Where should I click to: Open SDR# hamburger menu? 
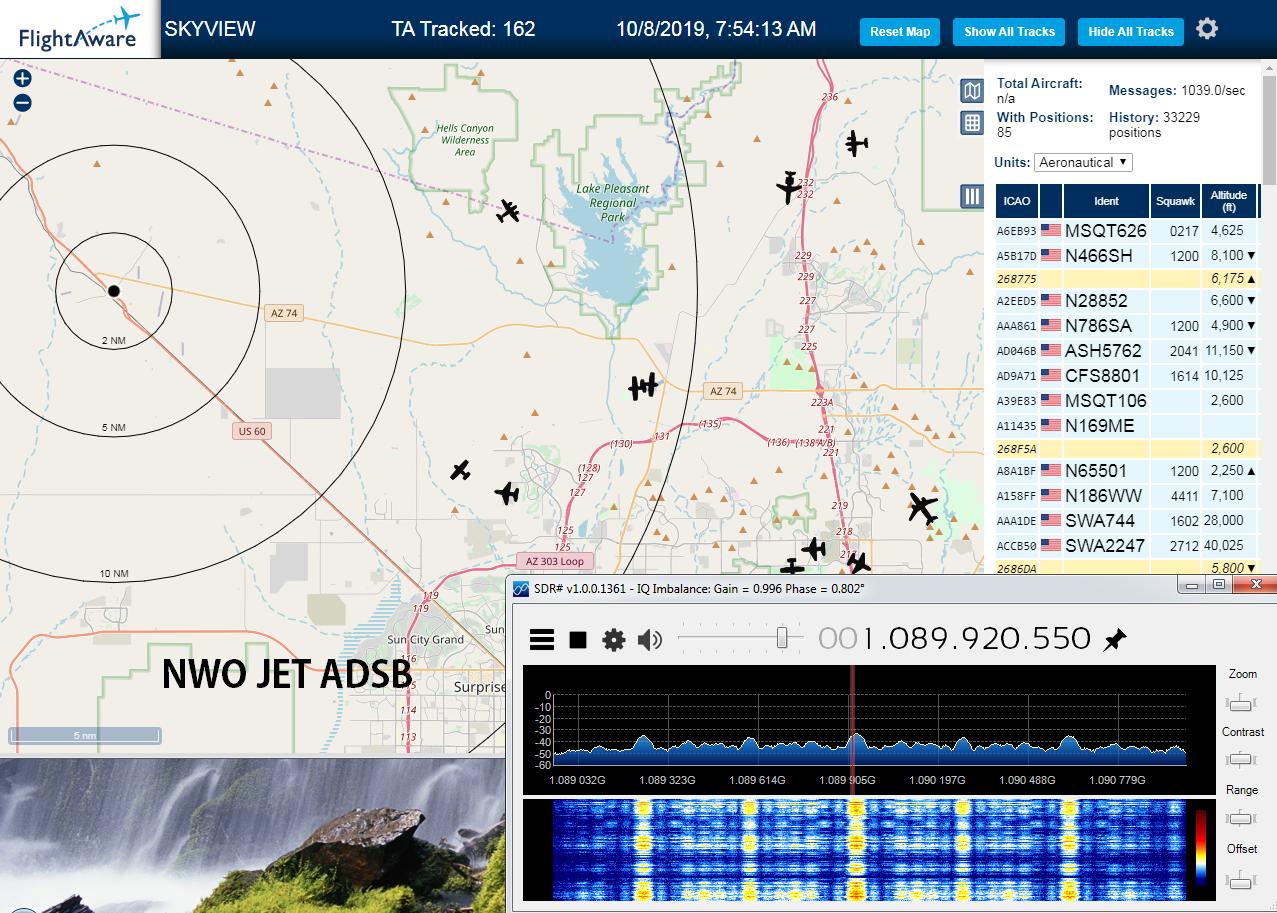coord(542,640)
